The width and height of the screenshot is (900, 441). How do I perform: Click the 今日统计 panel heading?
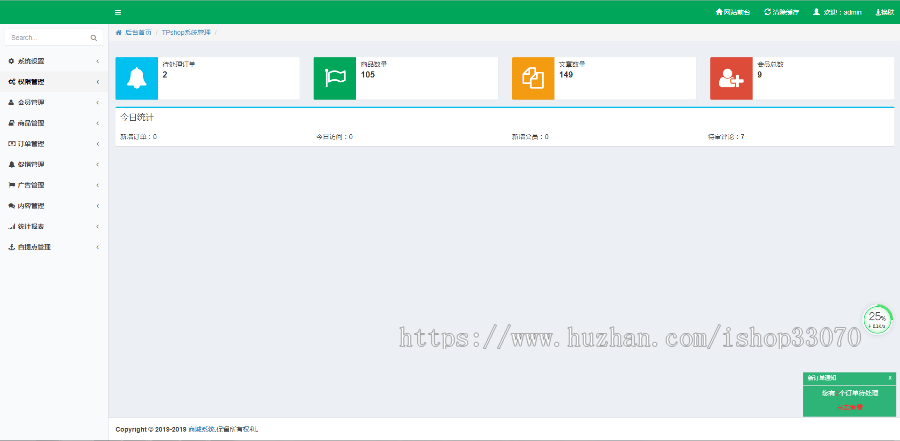coord(137,117)
